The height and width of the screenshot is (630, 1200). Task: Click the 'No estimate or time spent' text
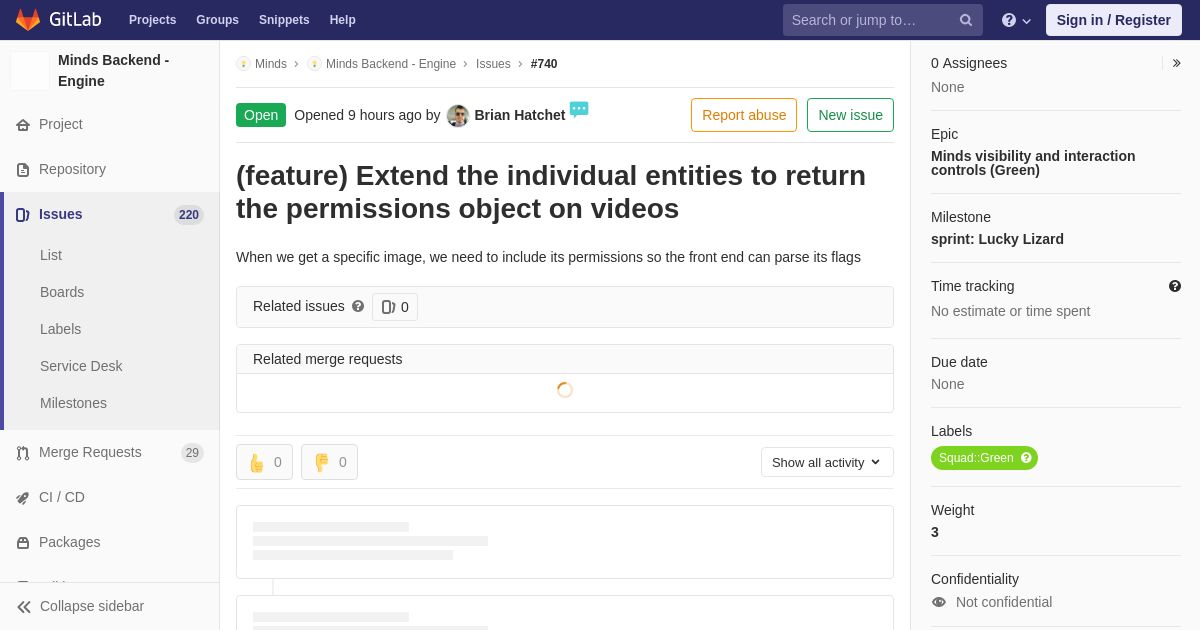[x=1010, y=311]
